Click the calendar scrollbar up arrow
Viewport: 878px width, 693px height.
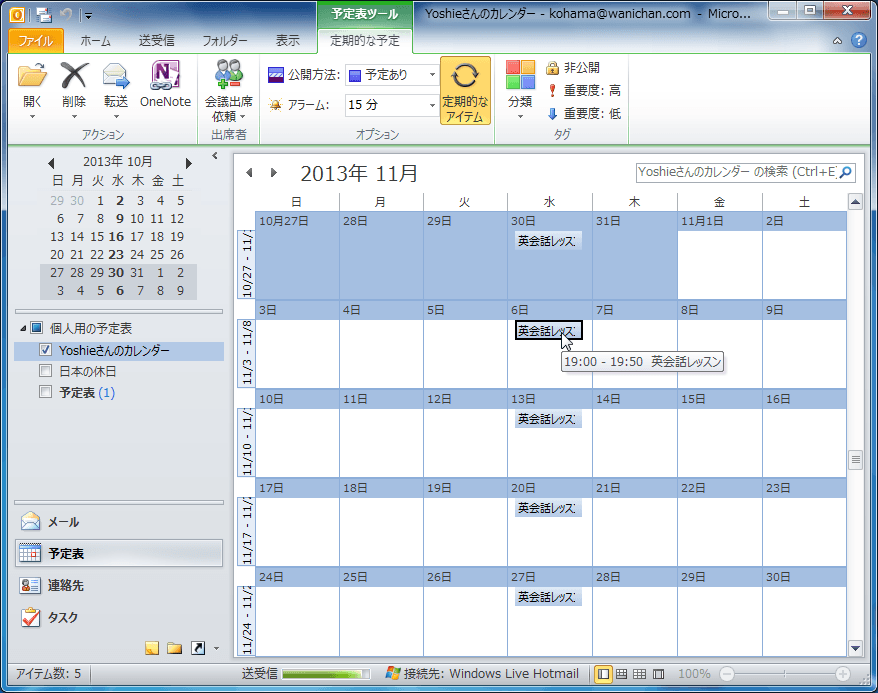pos(855,202)
